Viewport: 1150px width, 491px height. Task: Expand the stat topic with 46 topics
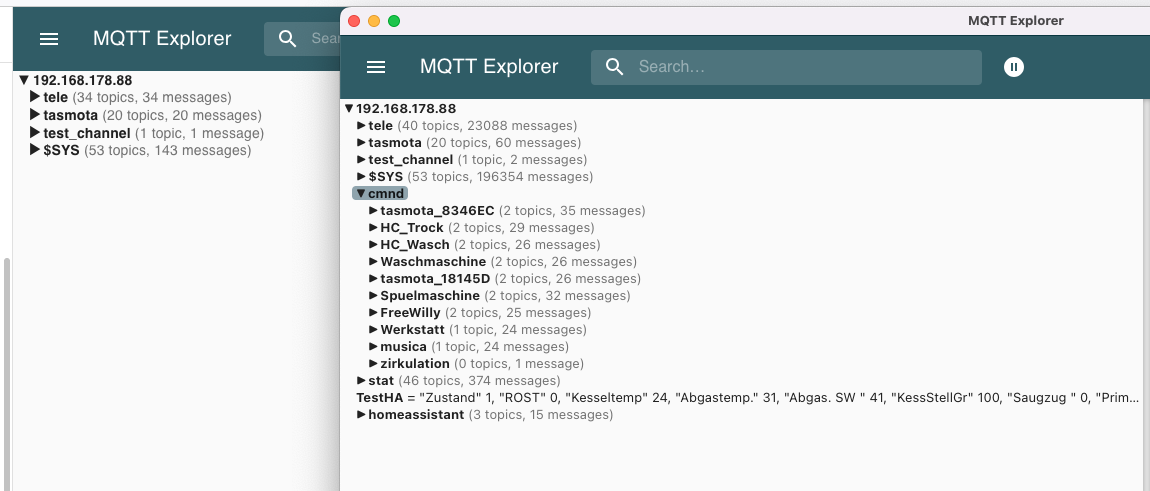point(362,381)
